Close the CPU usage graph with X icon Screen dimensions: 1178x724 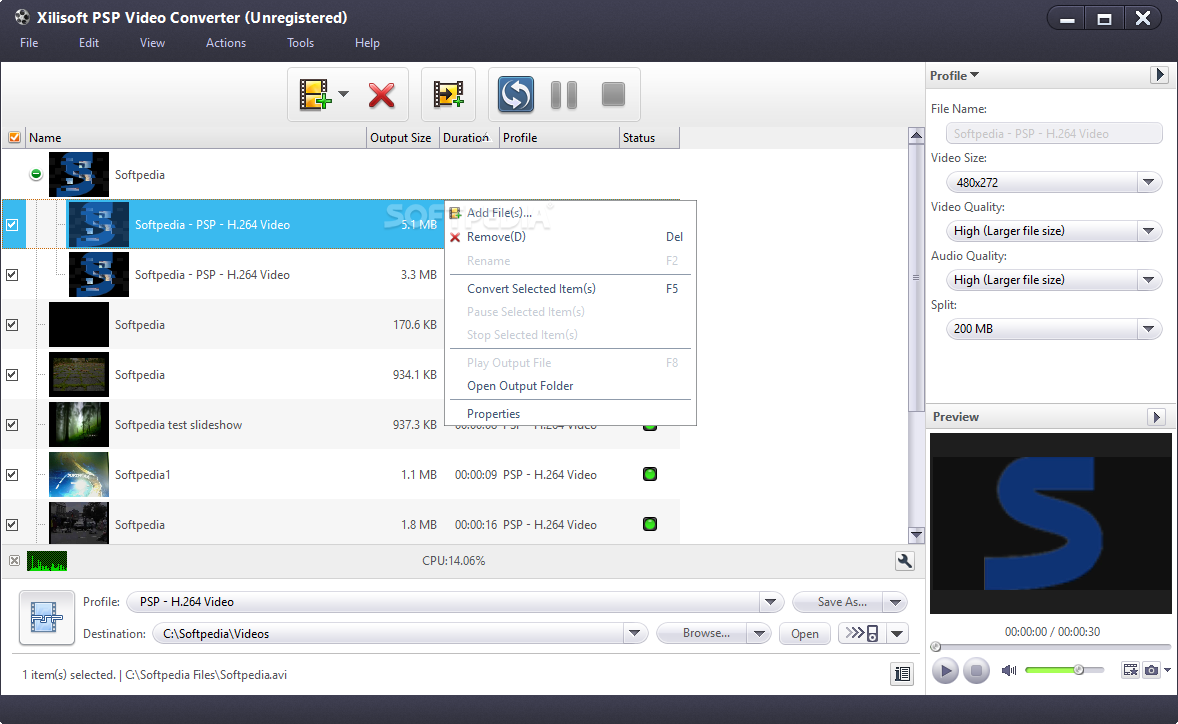(14, 561)
